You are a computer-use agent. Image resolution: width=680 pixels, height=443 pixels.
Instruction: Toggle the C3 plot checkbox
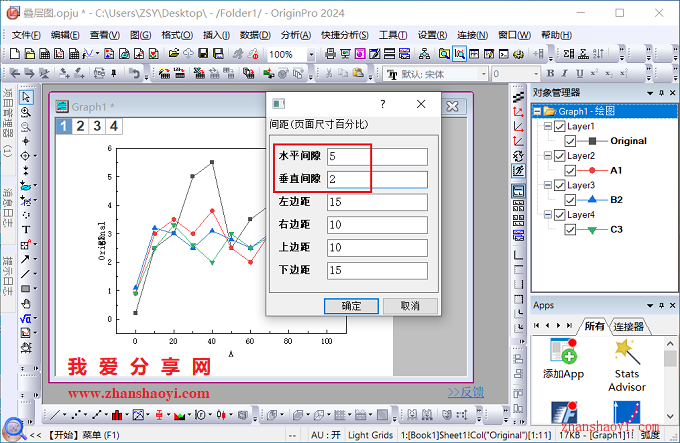point(570,230)
